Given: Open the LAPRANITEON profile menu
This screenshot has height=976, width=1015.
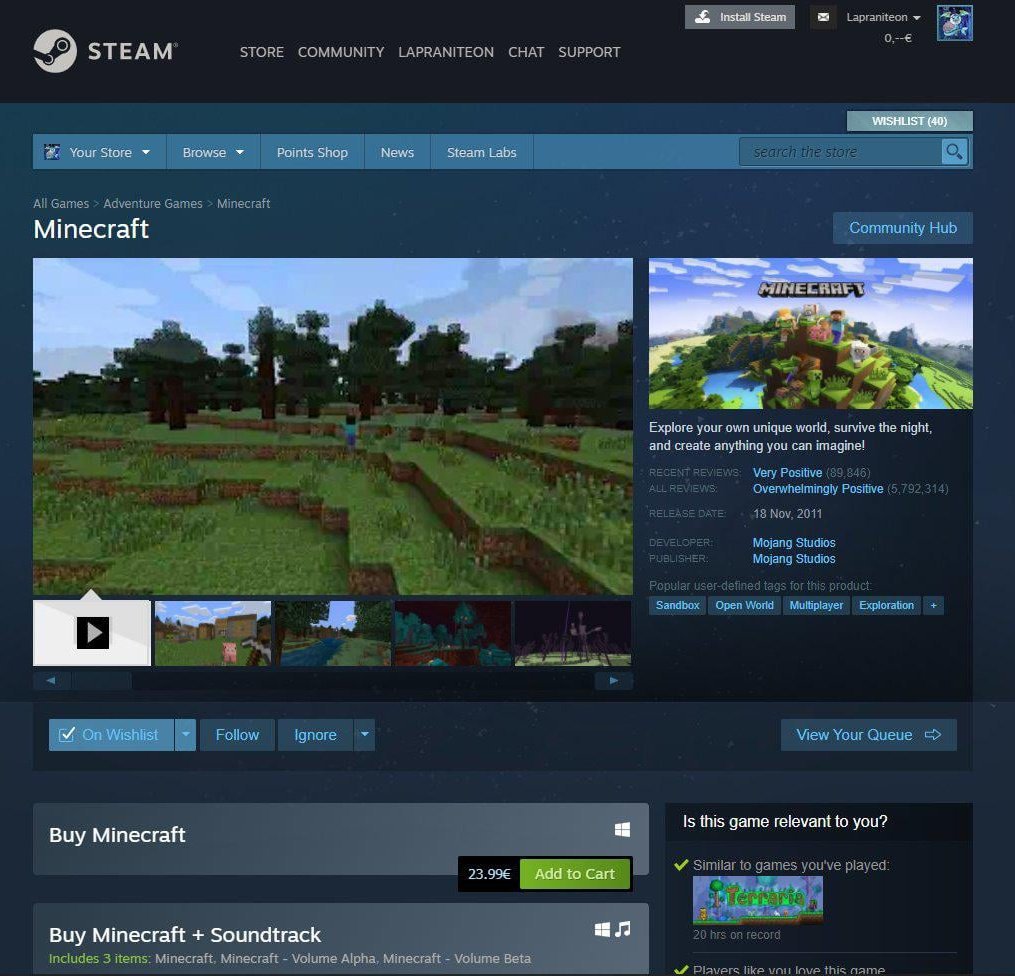Looking at the screenshot, I should click(x=446, y=52).
